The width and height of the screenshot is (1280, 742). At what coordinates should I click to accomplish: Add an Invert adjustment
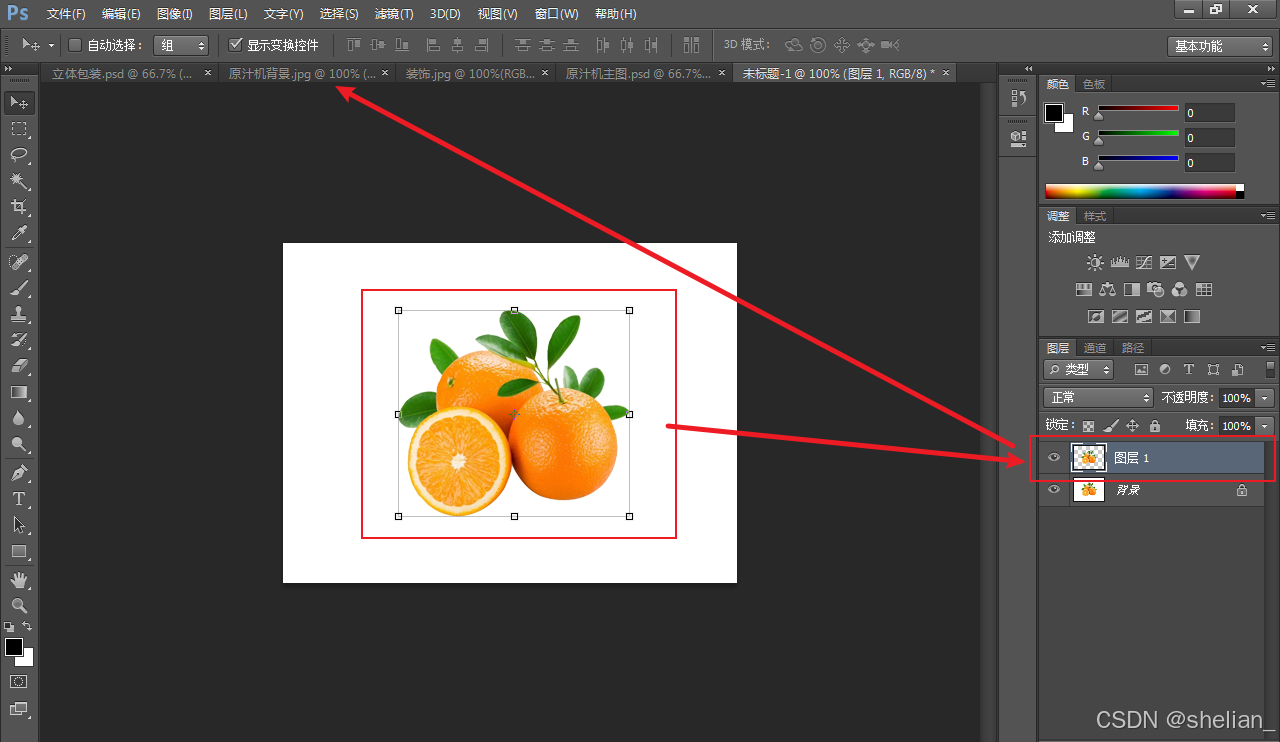1095,316
